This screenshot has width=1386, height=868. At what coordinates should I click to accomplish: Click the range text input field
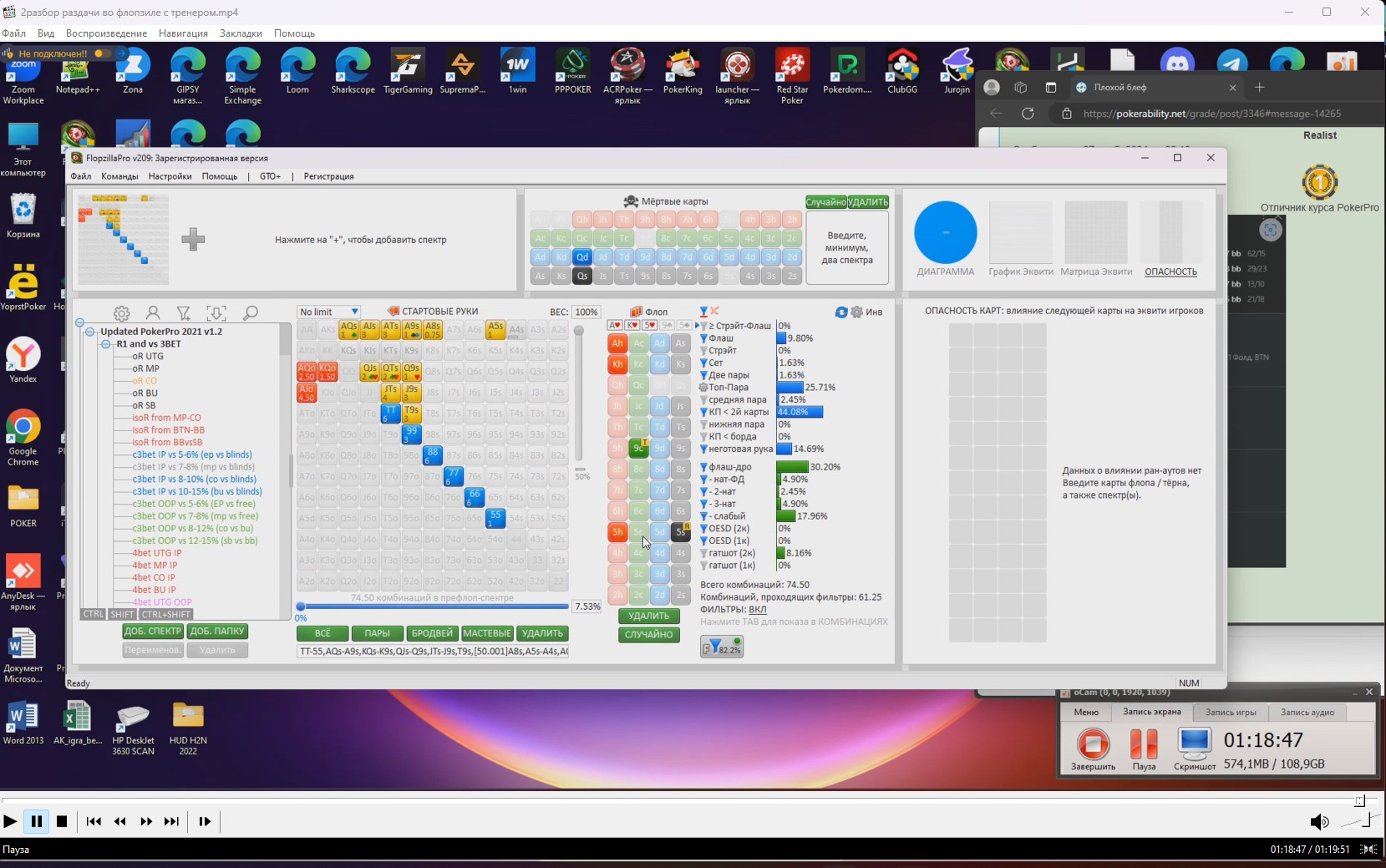tap(433, 651)
